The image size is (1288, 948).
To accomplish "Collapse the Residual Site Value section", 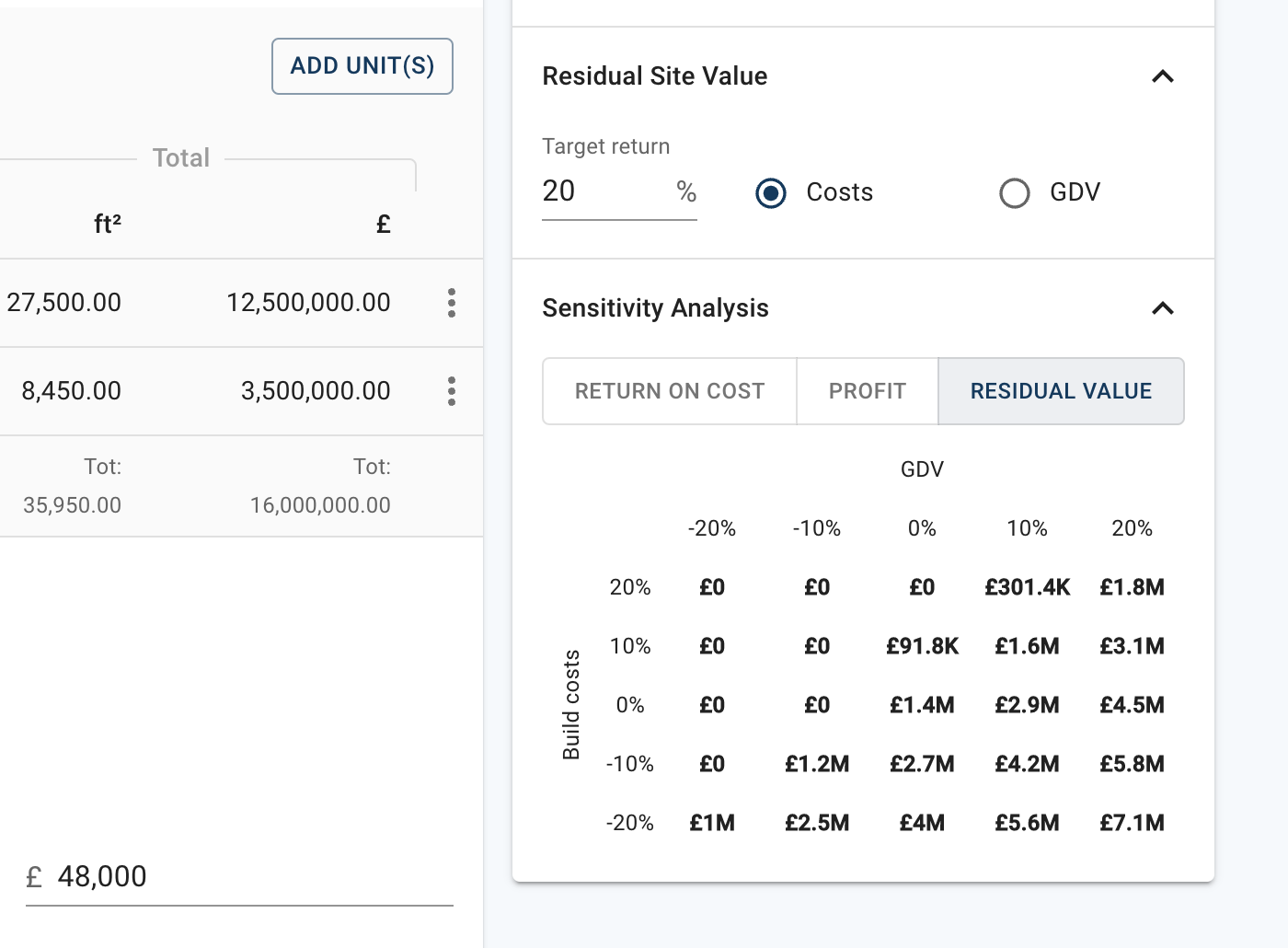I will 1163,76.
